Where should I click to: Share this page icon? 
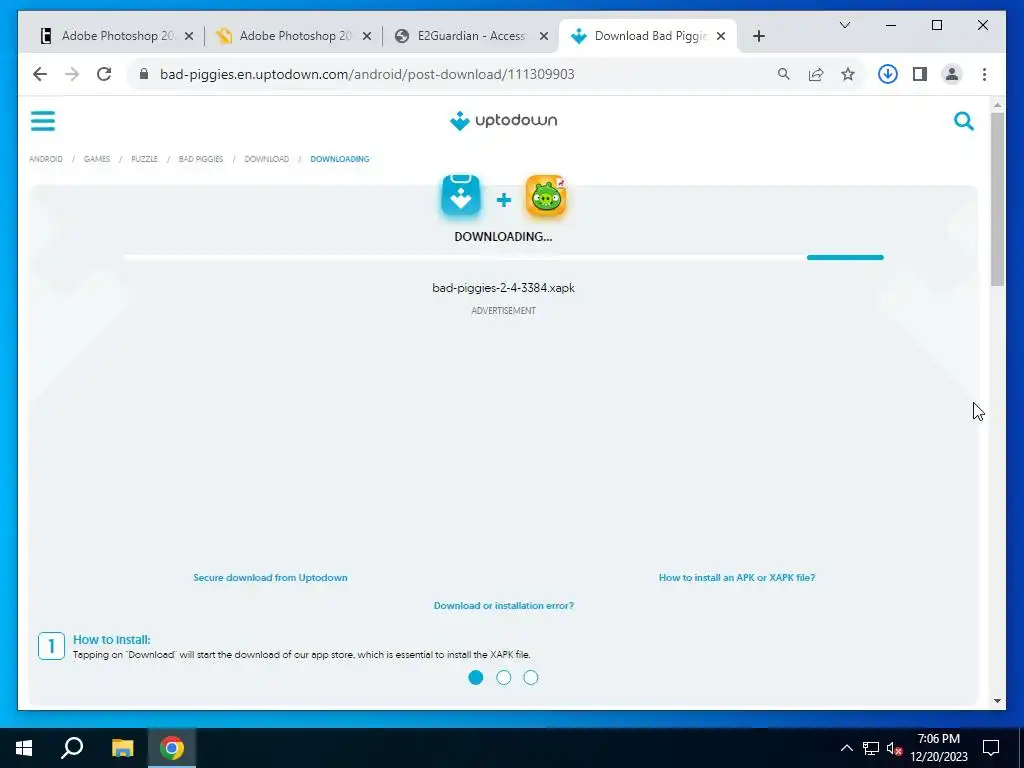pos(816,74)
